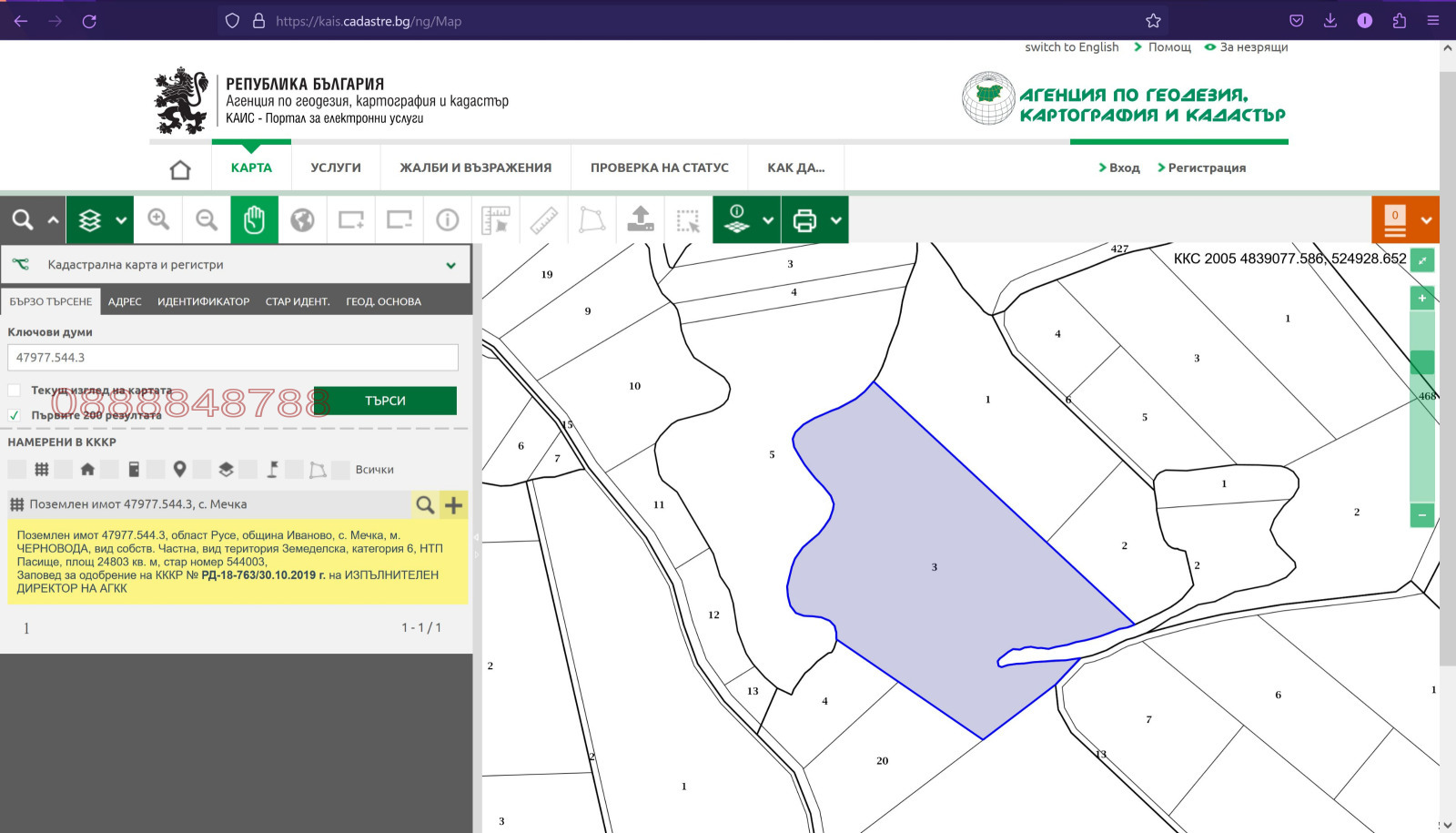Expand 'Кадастрална карта и регистри' dropdown
Image resolution: width=1456 pixels, height=833 pixels.
450,265
